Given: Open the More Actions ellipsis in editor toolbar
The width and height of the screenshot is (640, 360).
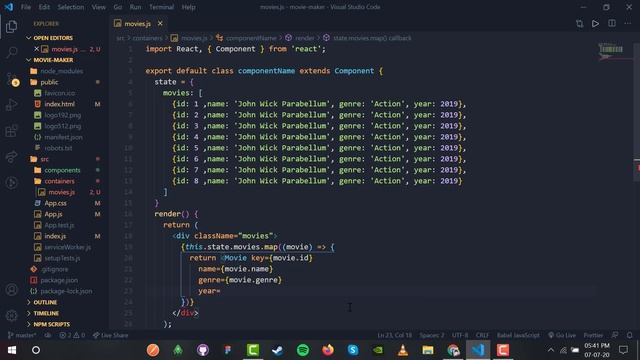Looking at the screenshot, I should pos(628,24).
